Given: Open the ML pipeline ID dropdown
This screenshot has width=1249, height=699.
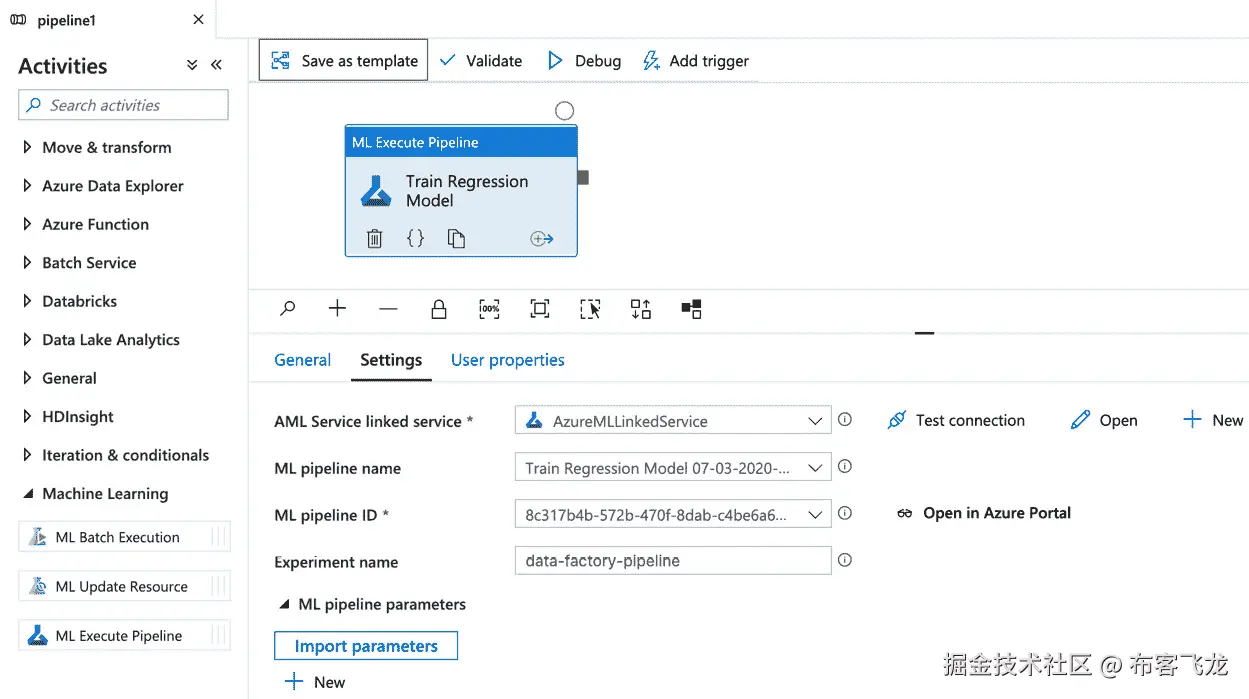Looking at the screenshot, I should click(x=816, y=513).
